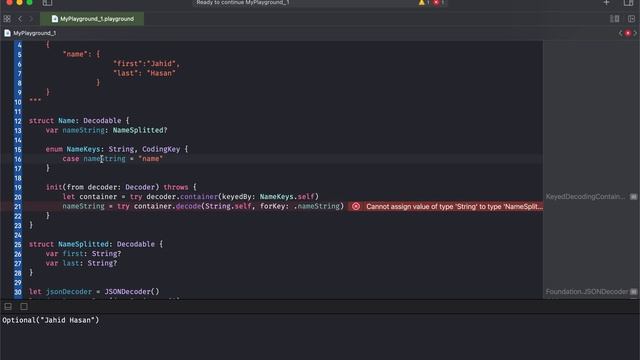Viewport: 640px width, 360px height.
Task: Go back with the left chevron
Action: point(20,19)
